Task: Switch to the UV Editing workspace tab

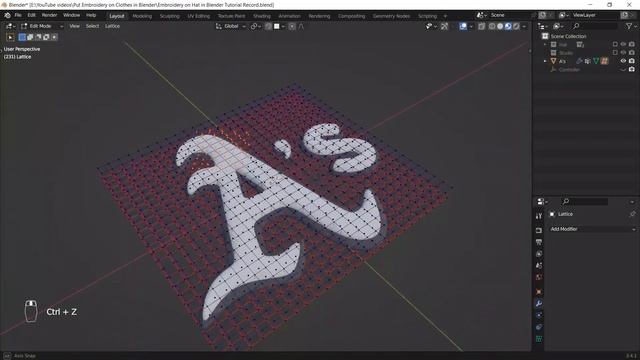Action: click(x=198, y=16)
